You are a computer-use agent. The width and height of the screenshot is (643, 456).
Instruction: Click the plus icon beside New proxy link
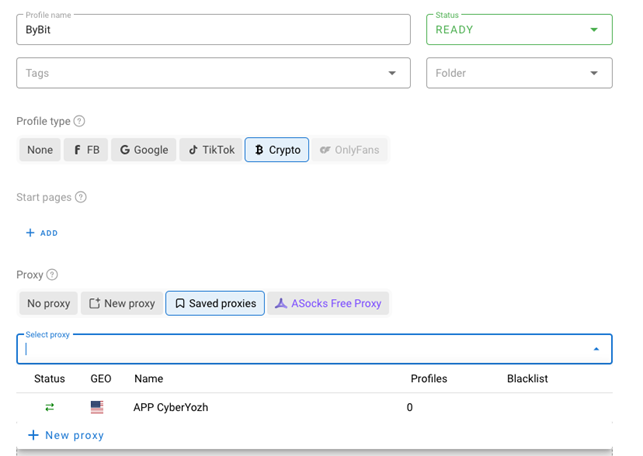(x=33, y=435)
